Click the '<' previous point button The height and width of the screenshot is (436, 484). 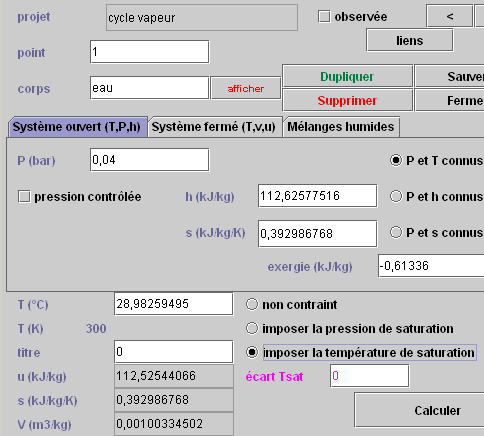(449, 16)
